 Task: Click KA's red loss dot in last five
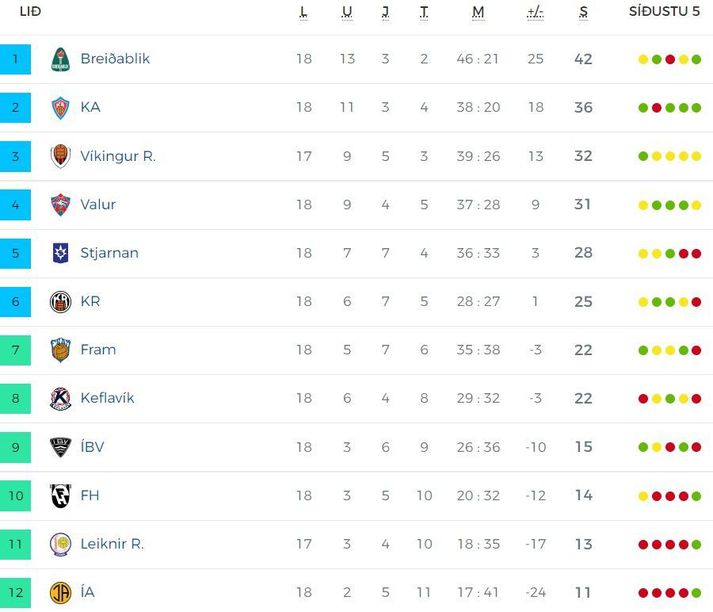coord(656,108)
